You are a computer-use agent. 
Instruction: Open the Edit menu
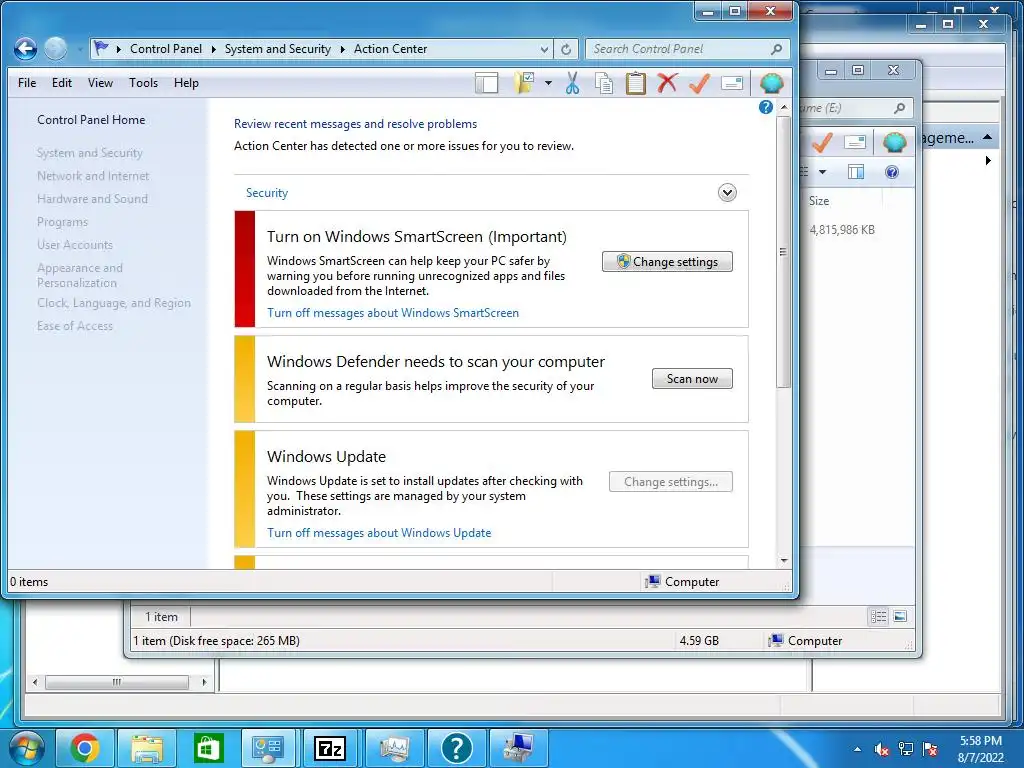pos(62,83)
